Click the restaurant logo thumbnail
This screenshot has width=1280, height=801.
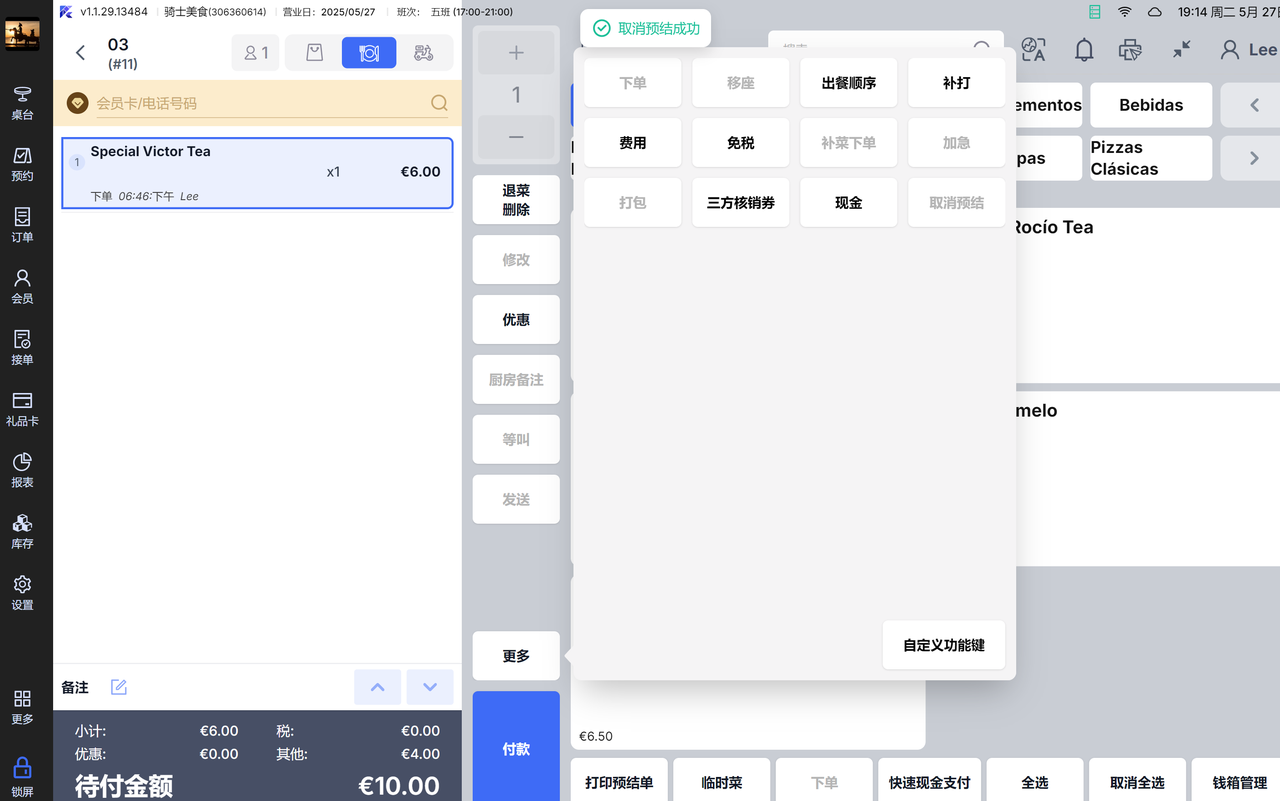pyautogui.click(x=22, y=35)
